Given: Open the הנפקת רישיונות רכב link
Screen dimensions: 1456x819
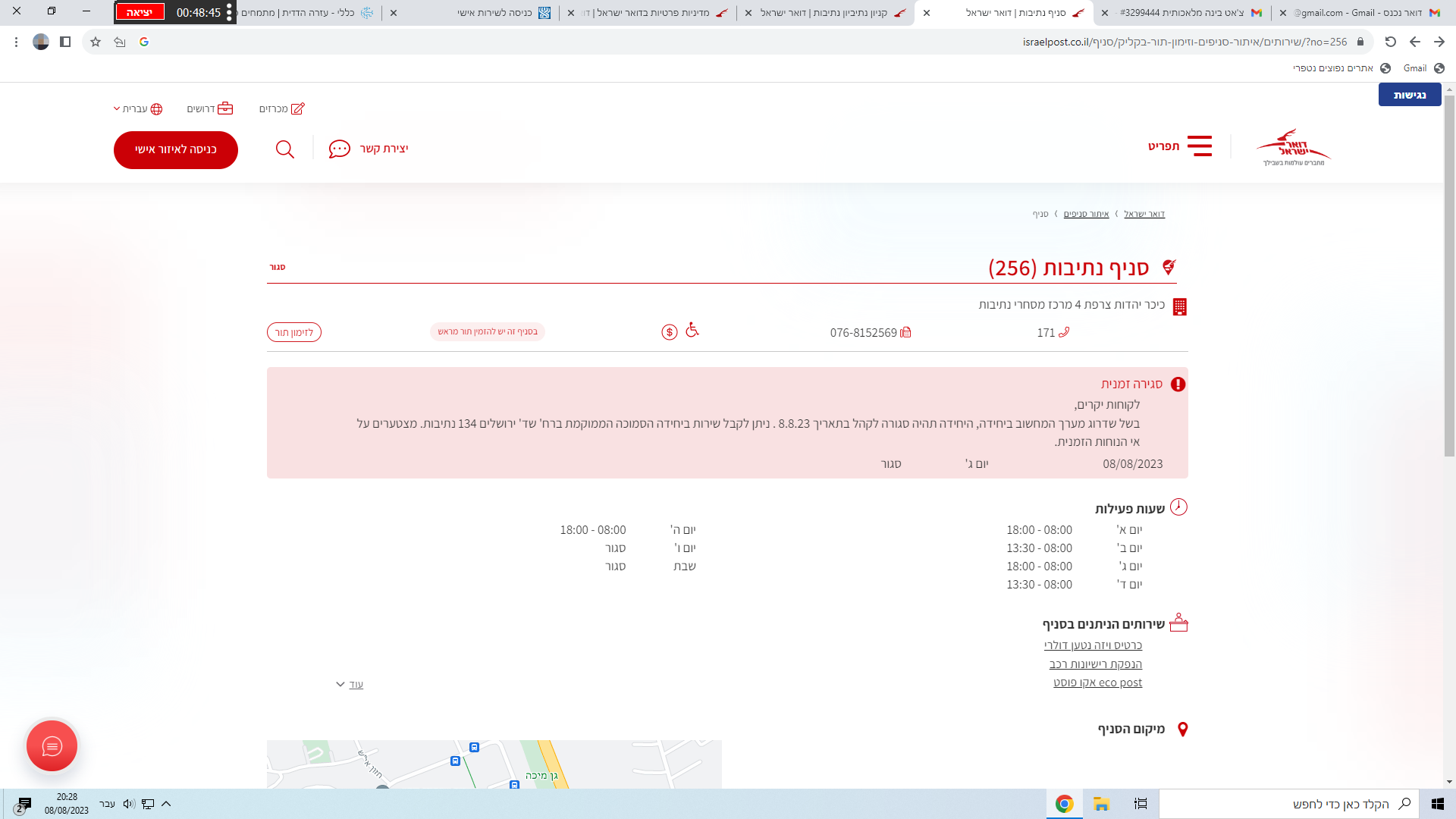Looking at the screenshot, I should coord(1095,664).
